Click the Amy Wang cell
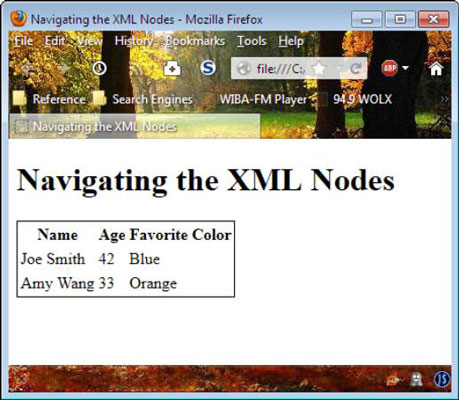 58,284
